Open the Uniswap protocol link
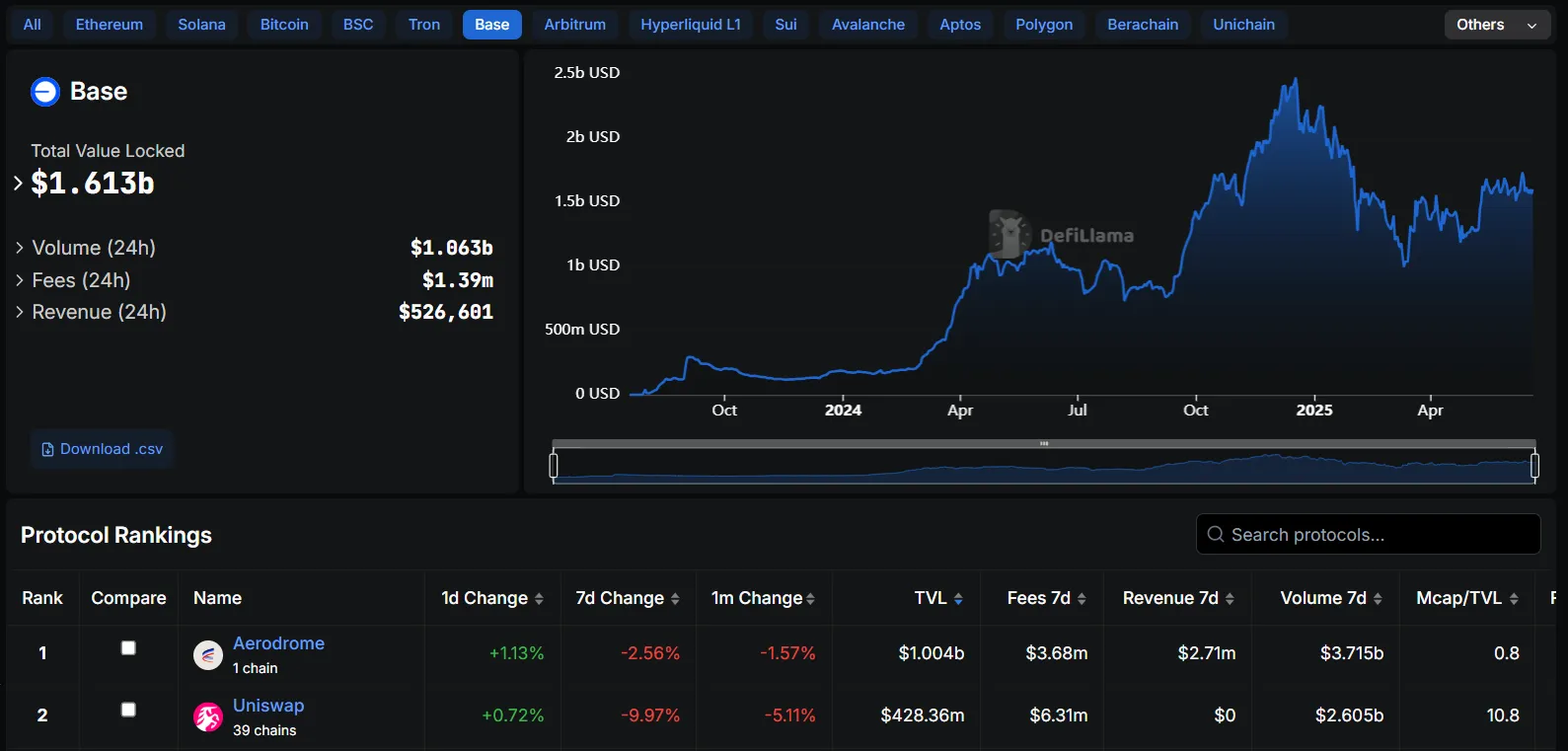Image resolution: width=1568 pixels, height=751 pixels. point(268,706)
